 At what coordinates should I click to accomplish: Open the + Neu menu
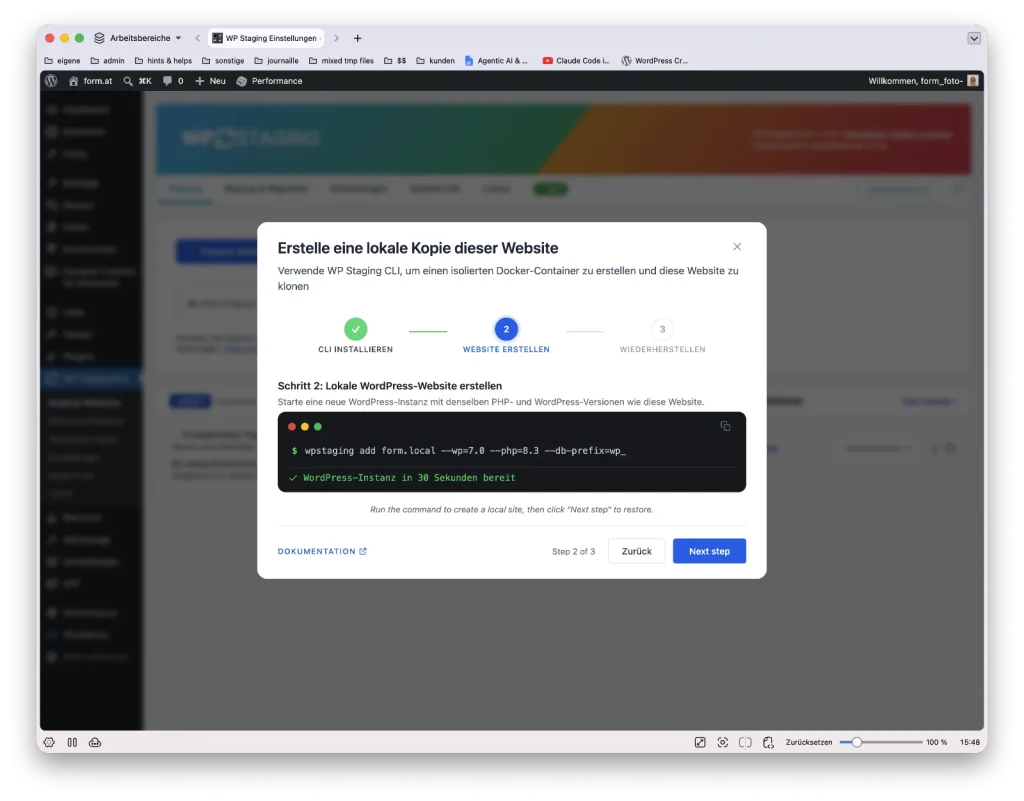(210, 81)
